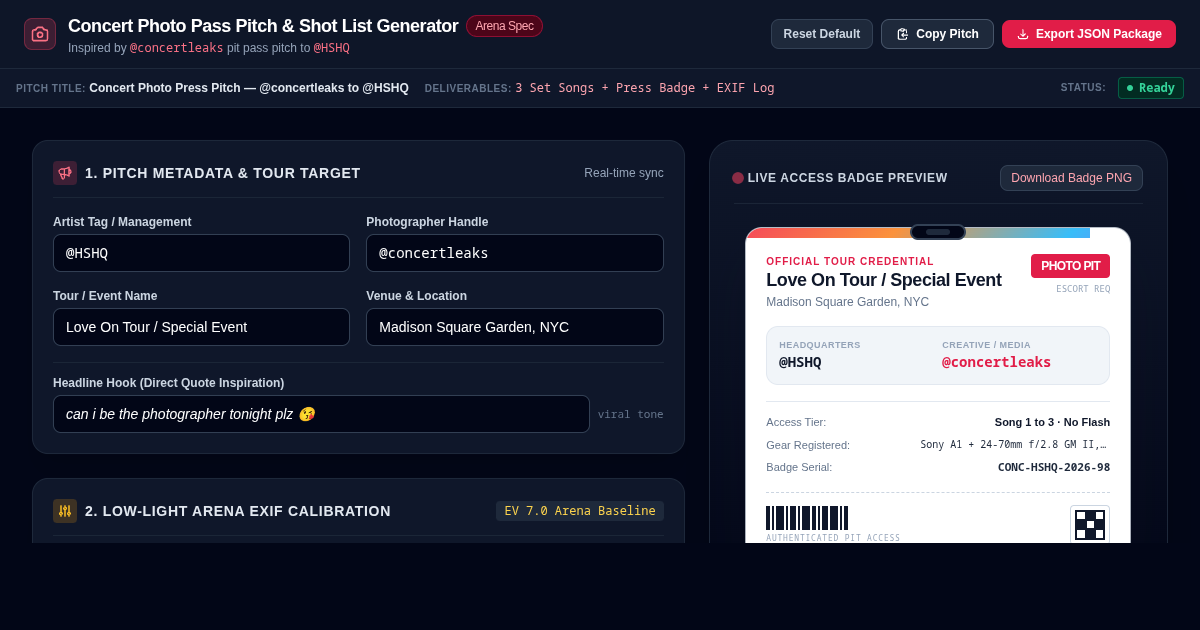Screen dimensions: 1200x630
Task: Click the Love On Tour badge title
Action: (884, 280)
